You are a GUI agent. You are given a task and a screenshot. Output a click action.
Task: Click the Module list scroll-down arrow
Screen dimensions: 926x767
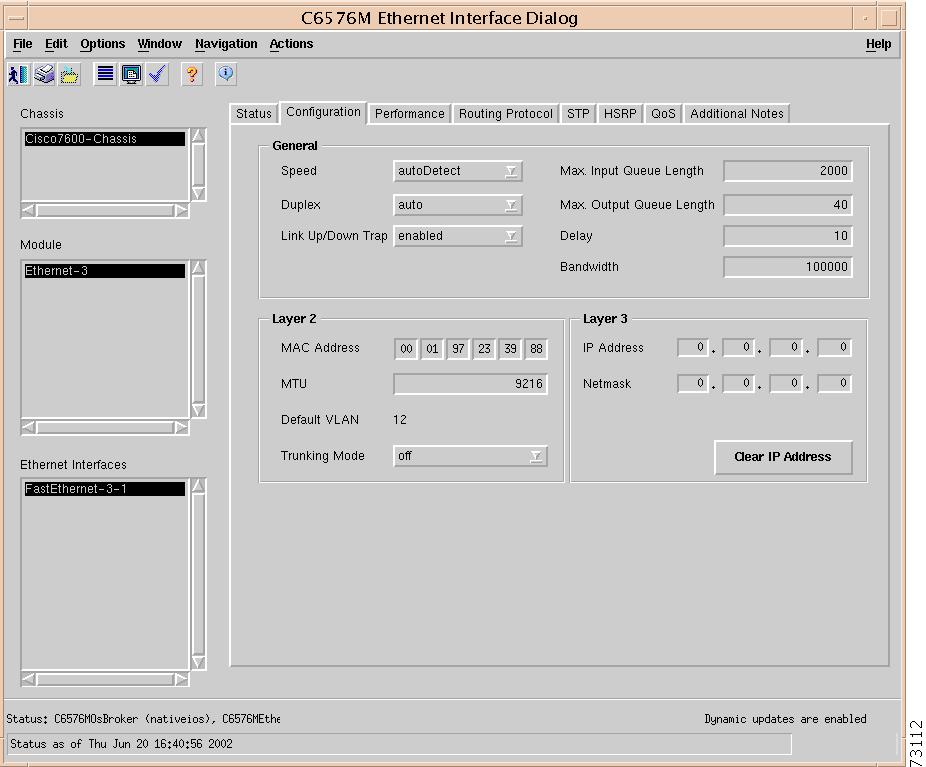[x=198, y=410]
